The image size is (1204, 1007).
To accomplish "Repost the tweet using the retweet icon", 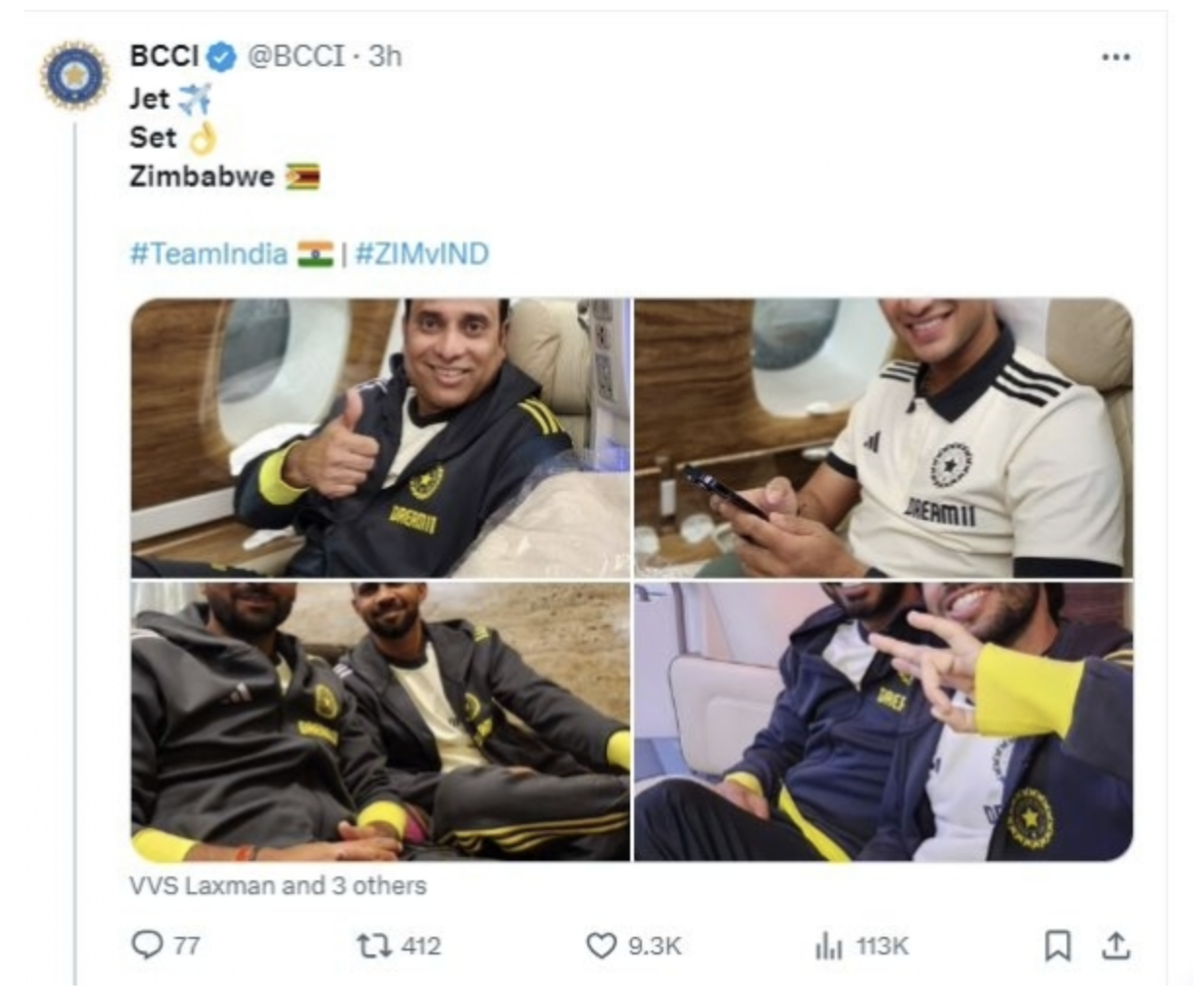I will coord(373,945).
